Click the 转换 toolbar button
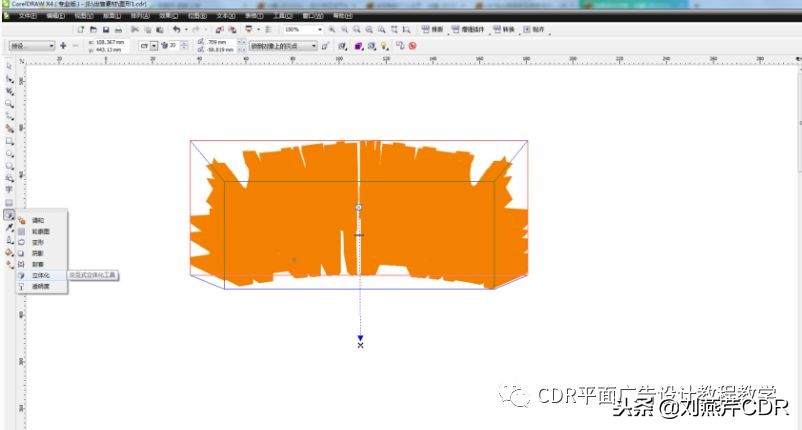Image resolution: width=802 pixels, height=430 pixels. [x=503, y=30]
